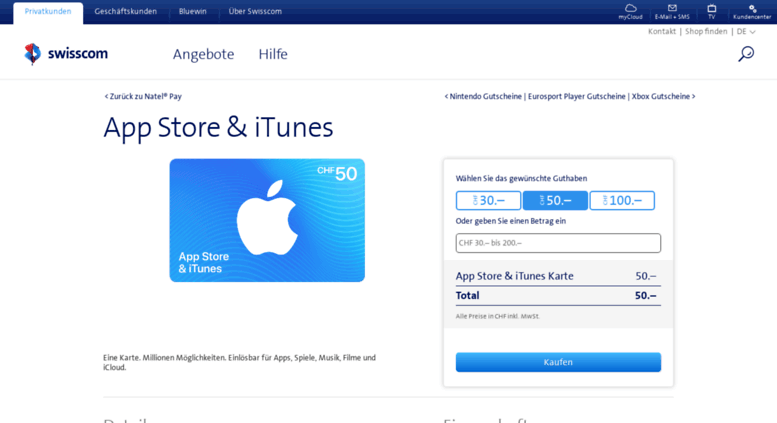The image size is (777, 423).
Task: Select the CHF 50.– amount option
Action: click(555, 201)
